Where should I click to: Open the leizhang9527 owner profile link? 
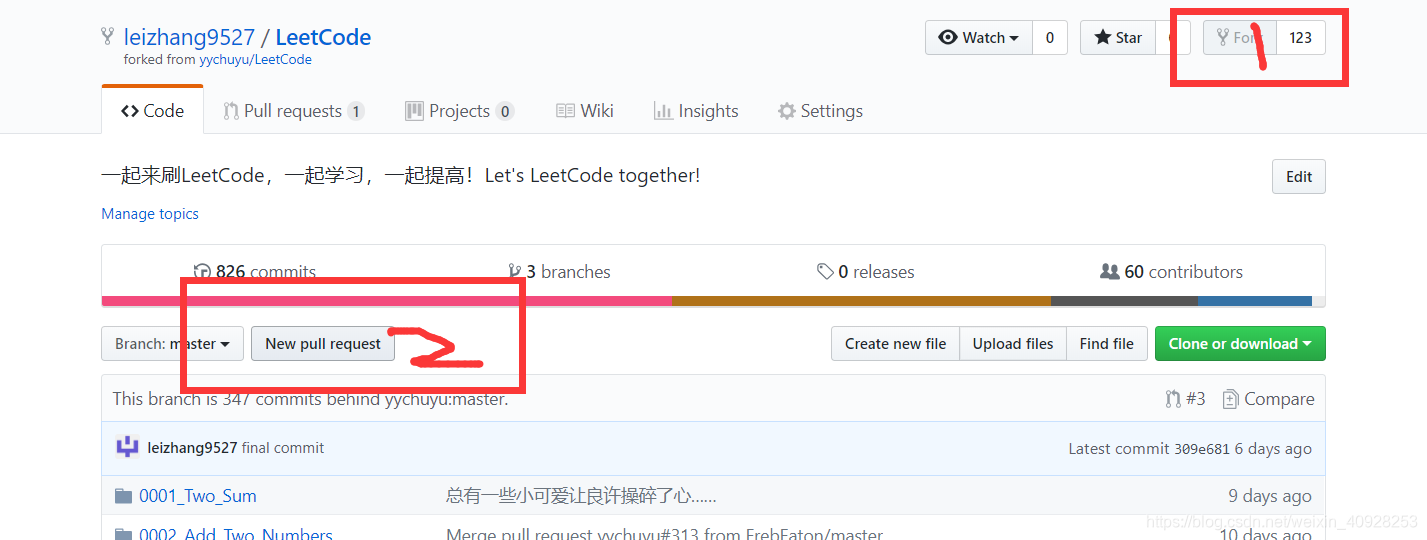[x=187, y=38]
